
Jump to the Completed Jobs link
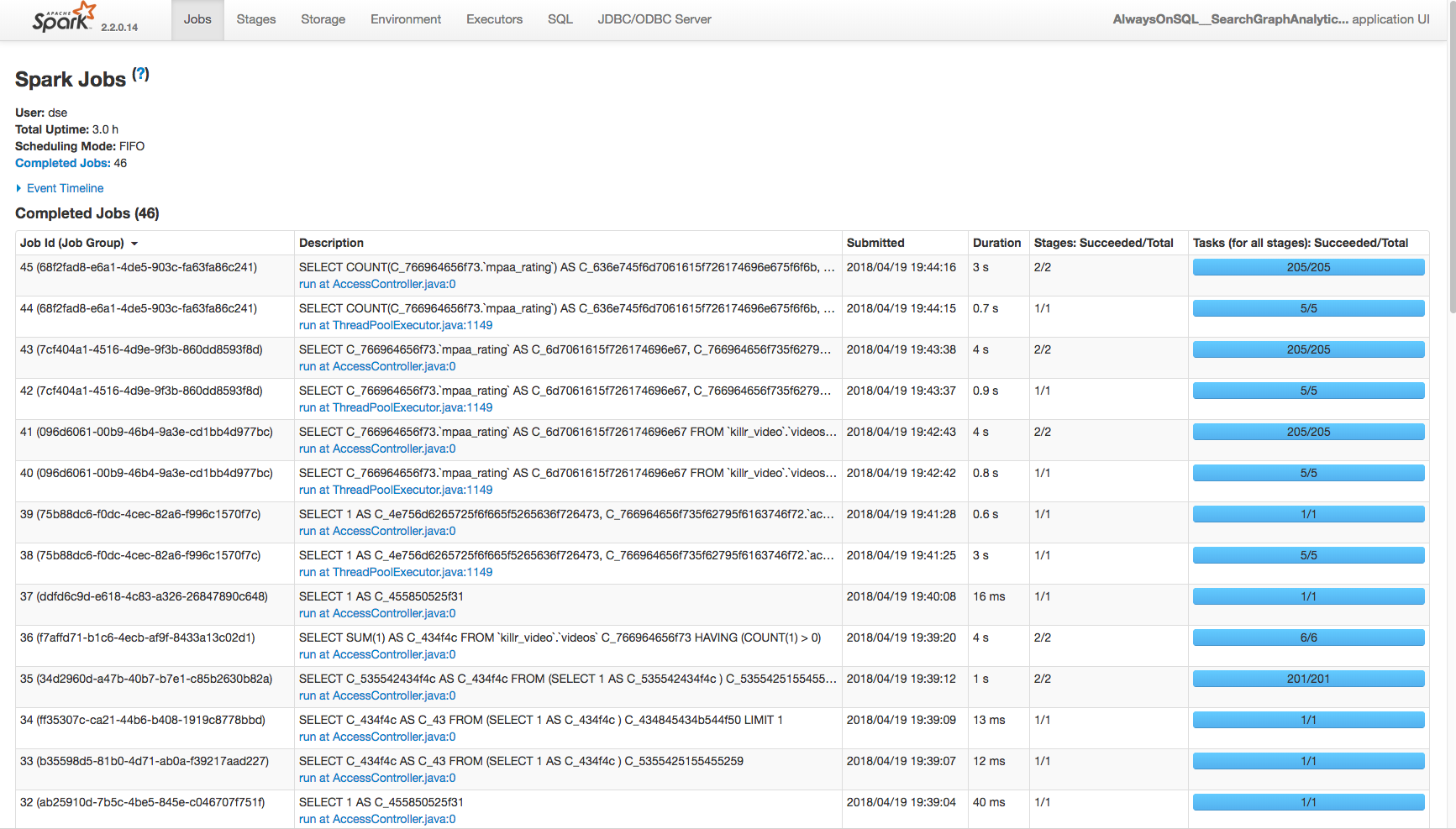pyautogui.click(x=63, y=163)
